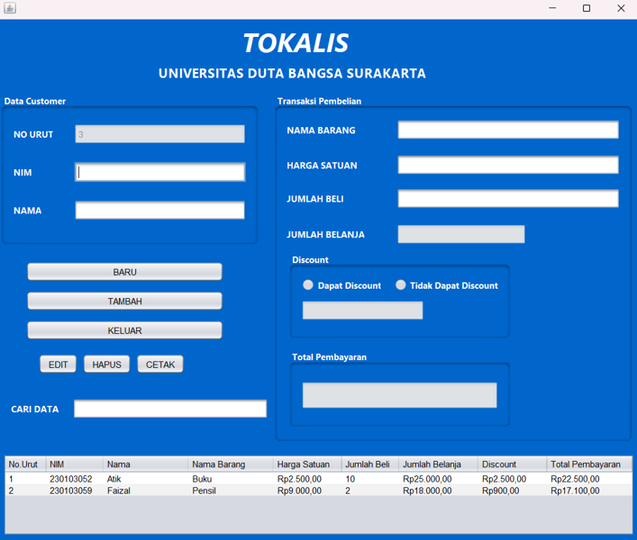Click the EDIT button
The image size is (637, 540).
tap(58, 364)
